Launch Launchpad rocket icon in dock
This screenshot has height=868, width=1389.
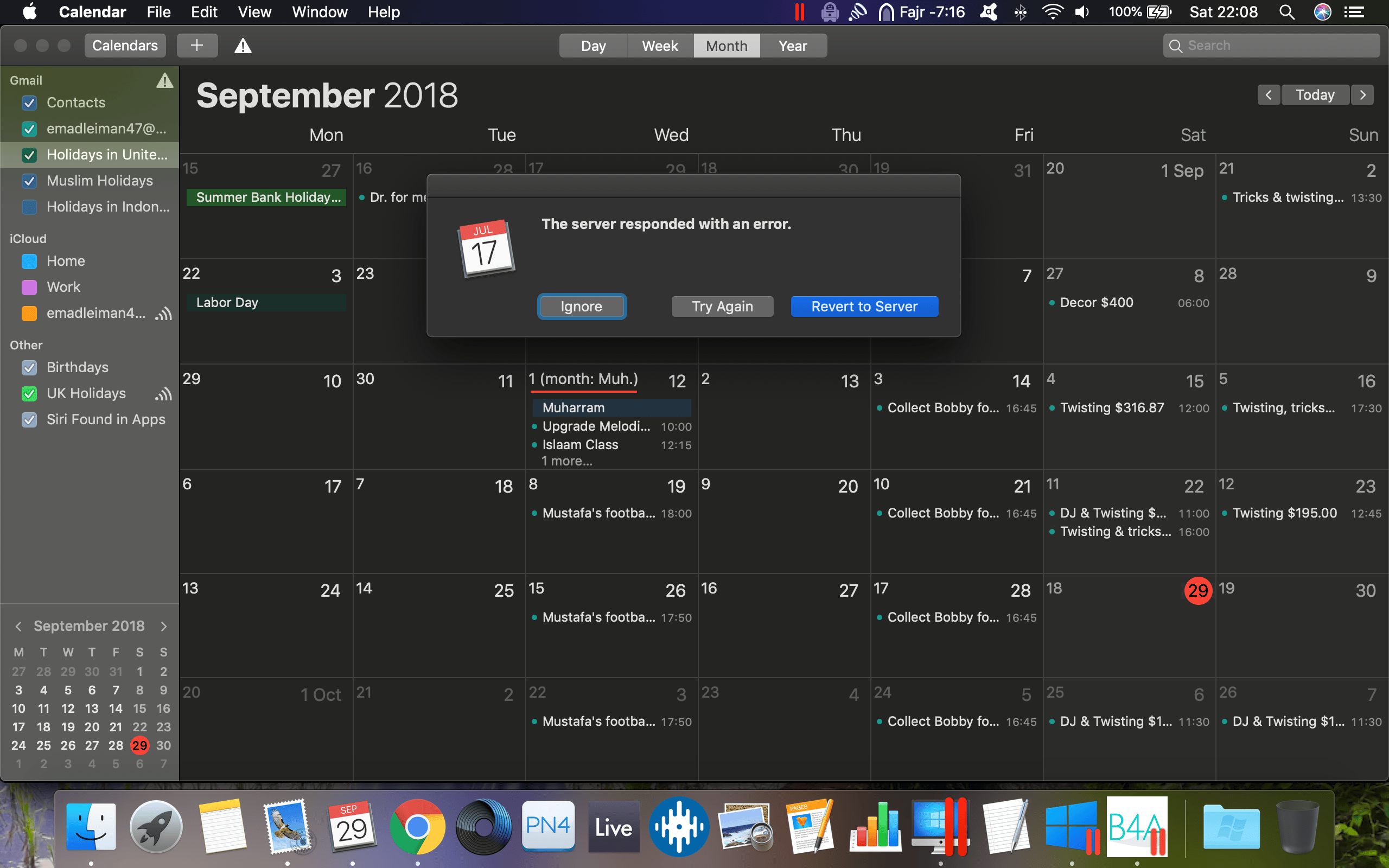point(156,827)
